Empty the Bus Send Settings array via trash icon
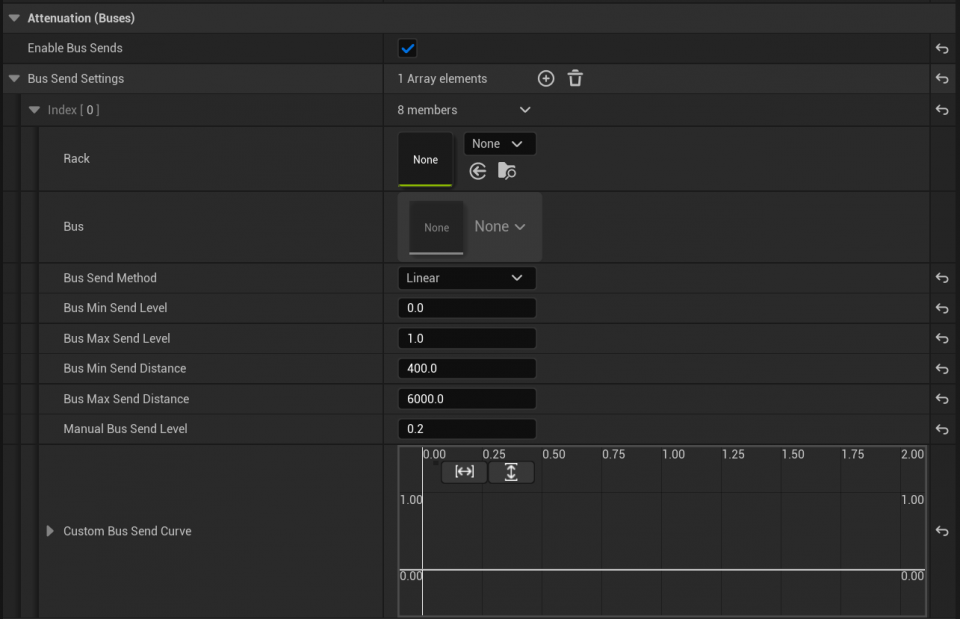Viewport: 960px width, 619px height. pos(575,78)
